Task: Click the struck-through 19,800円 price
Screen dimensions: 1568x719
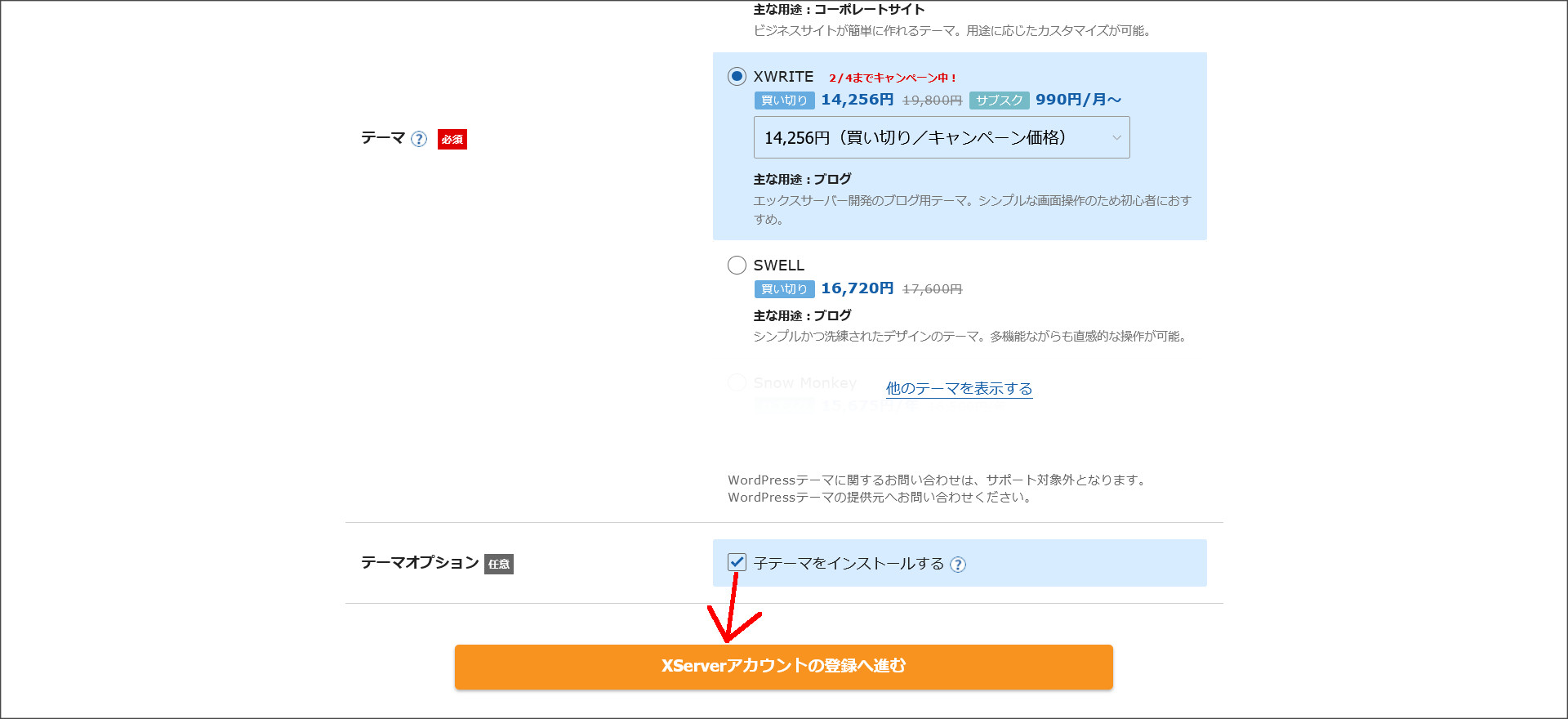Action: pyautogui.click(x=932, y=100)
